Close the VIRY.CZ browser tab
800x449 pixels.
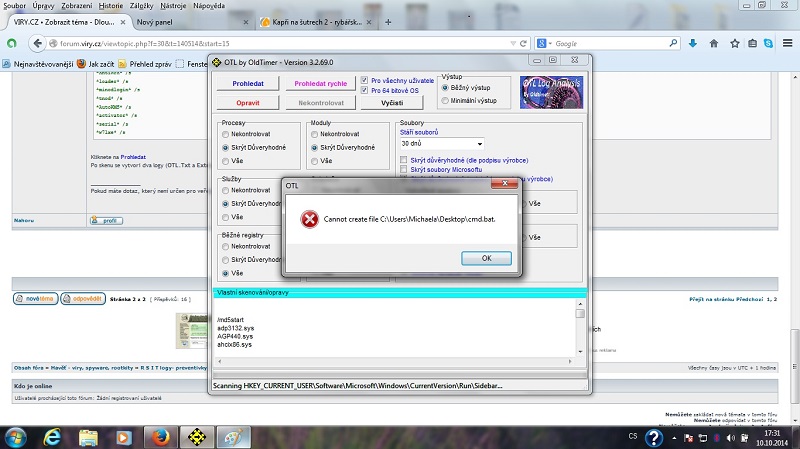coord(123,22)
